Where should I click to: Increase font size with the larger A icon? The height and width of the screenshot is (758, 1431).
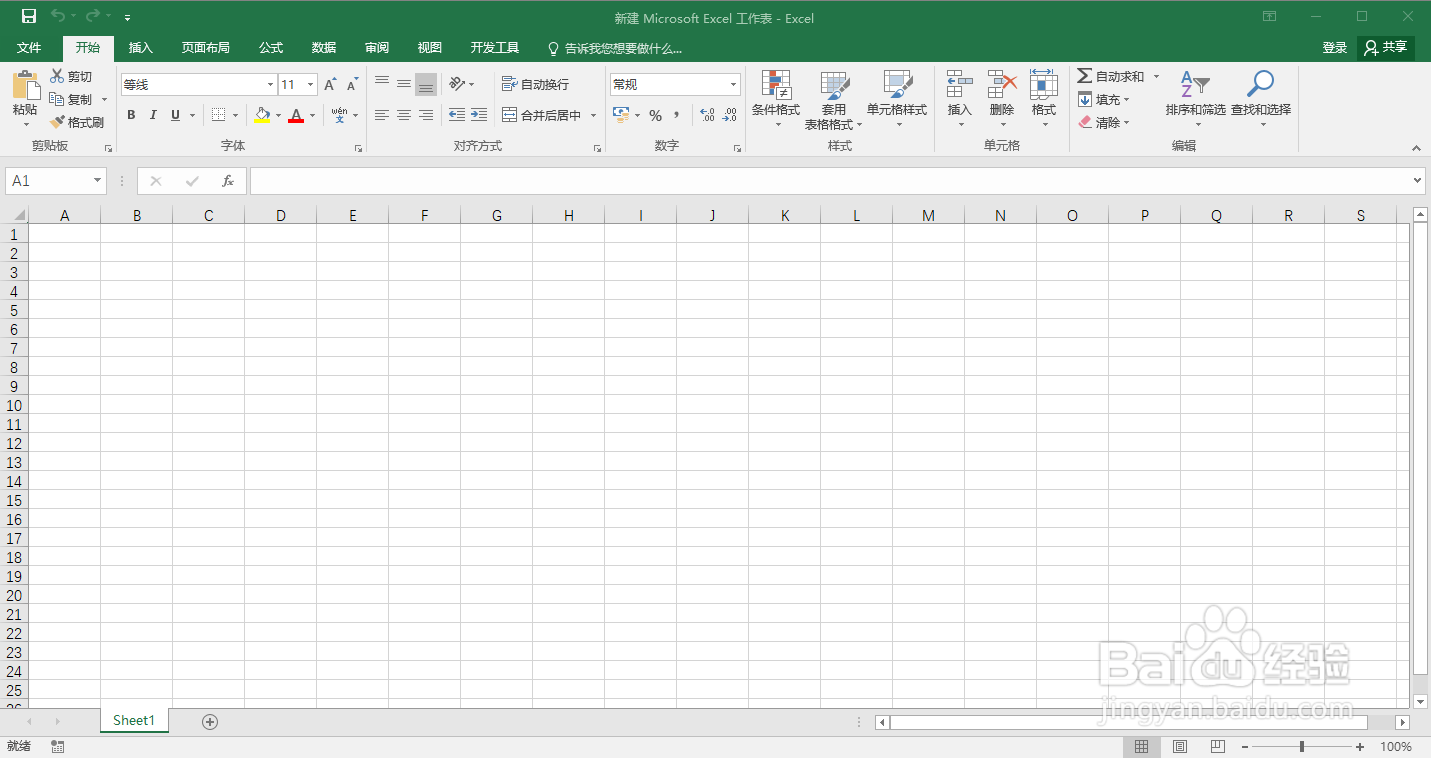click(330, 85)
